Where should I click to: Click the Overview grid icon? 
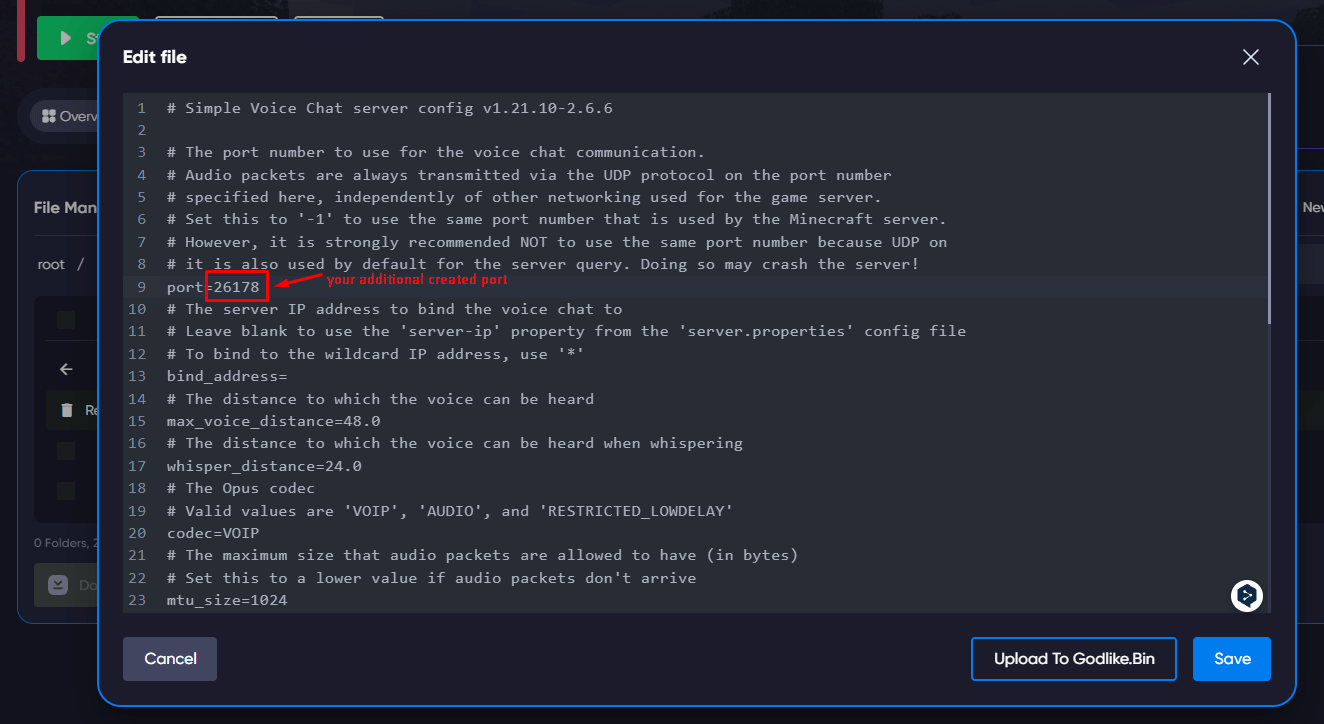tap(48, 116)
